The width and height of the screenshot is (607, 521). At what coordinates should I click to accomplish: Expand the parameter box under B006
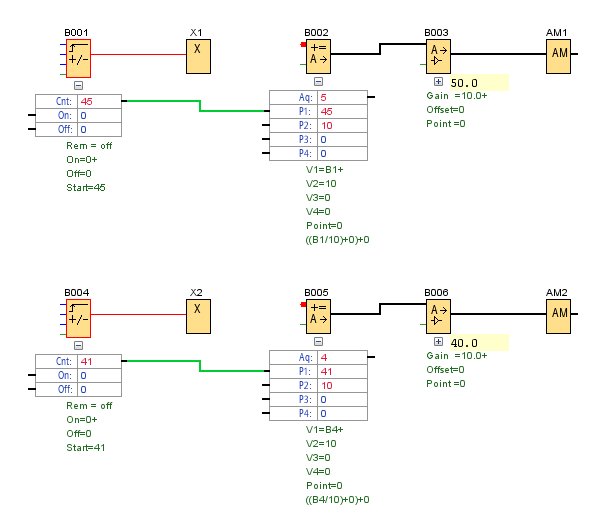(x=438, y=341)
